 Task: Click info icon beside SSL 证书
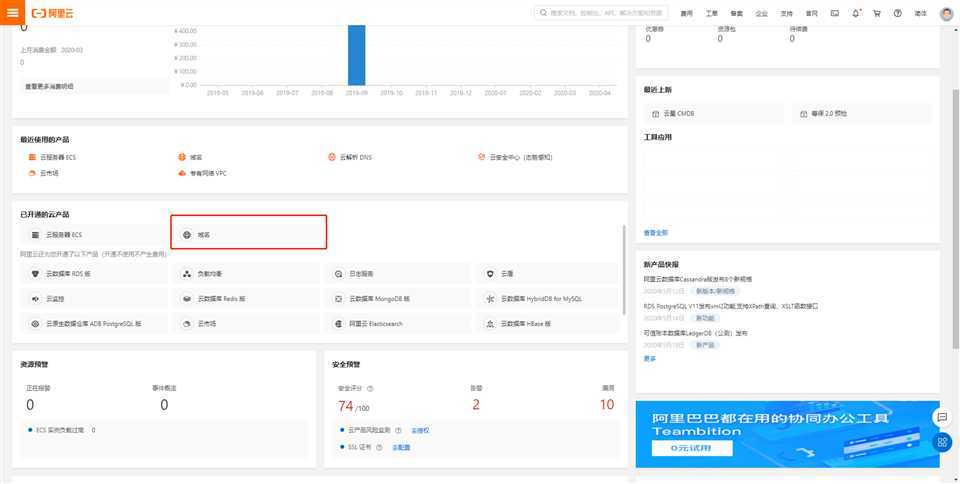380,448
